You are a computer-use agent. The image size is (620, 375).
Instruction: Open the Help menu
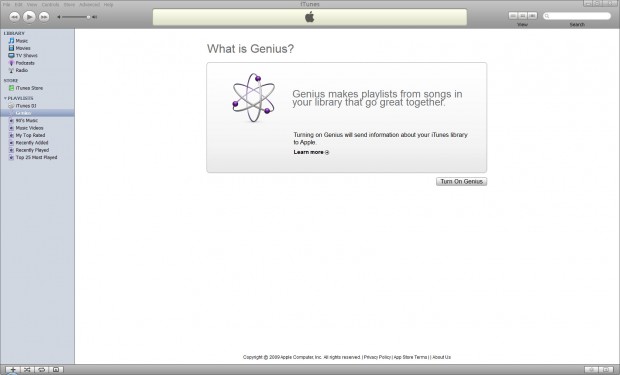[x=108, y=5]
